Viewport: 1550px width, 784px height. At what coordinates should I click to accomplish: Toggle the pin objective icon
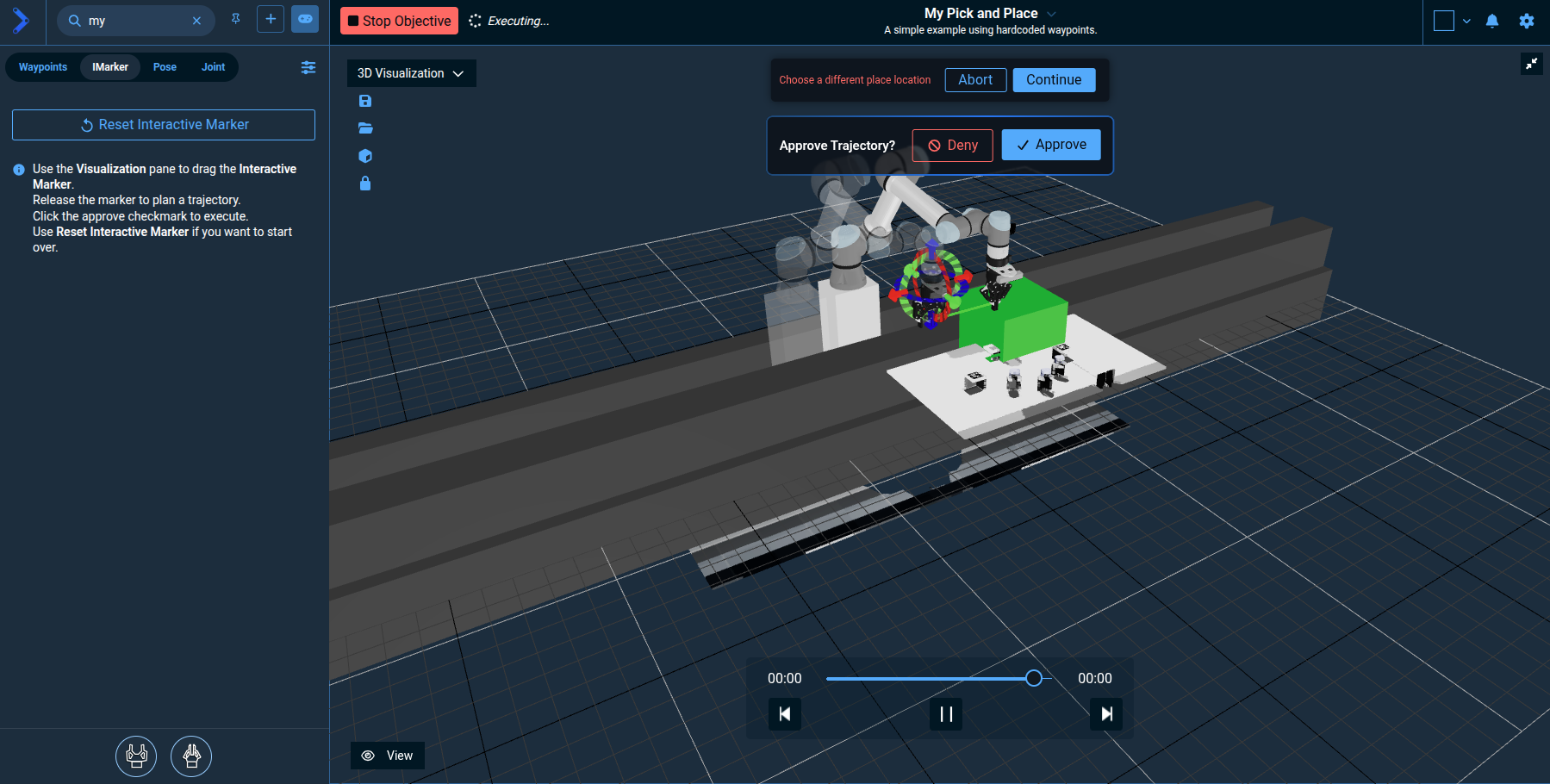point(236,19)
